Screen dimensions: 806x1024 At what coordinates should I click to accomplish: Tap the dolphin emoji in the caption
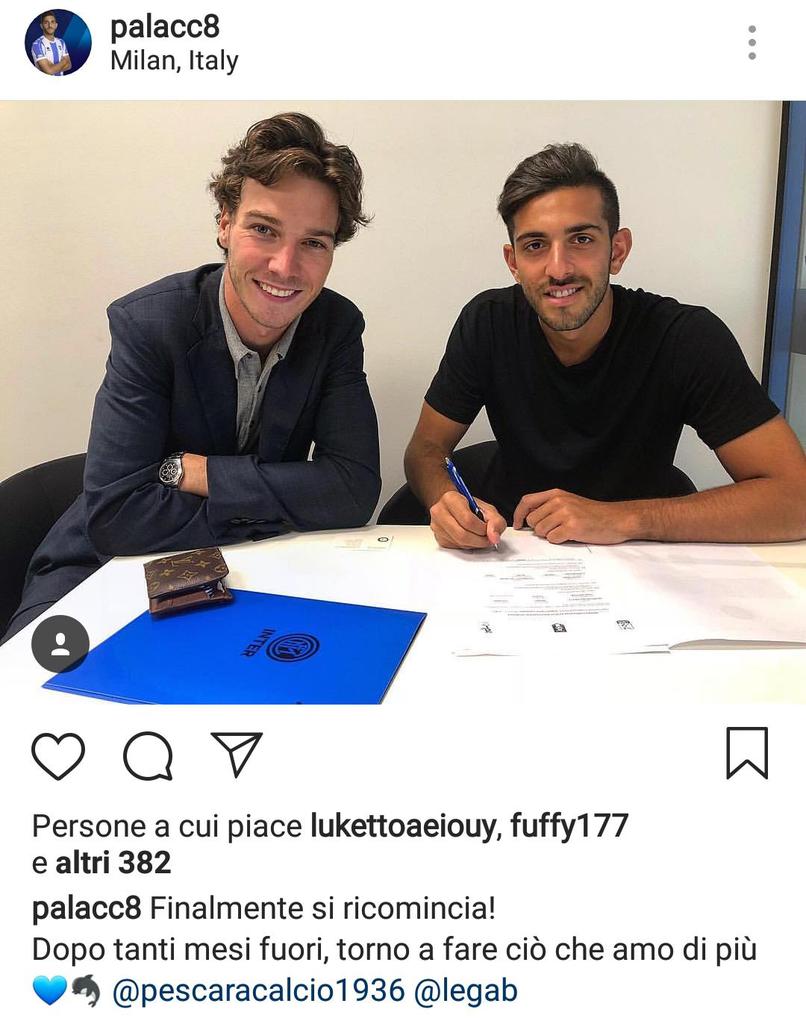86,991
